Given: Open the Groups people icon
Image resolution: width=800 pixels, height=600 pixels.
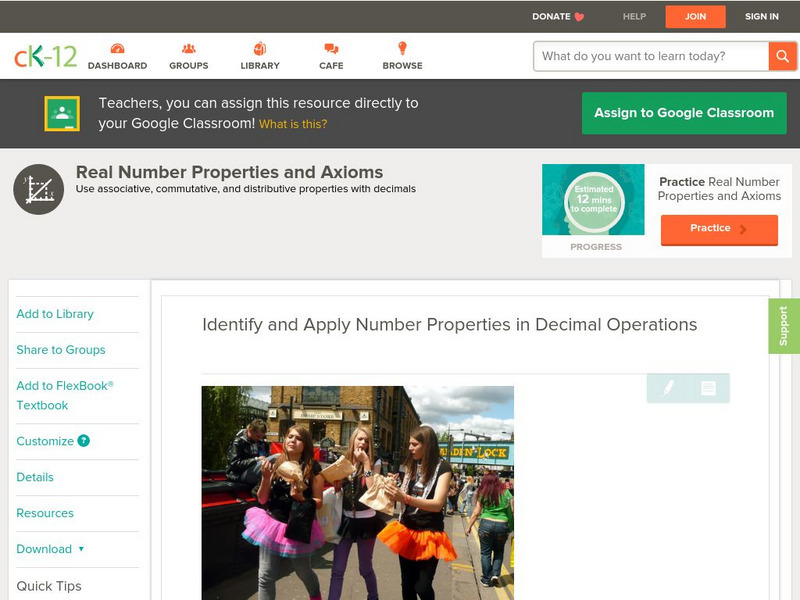Looking at the screenshot, I should pyautogui.click(x=189, y=49).
